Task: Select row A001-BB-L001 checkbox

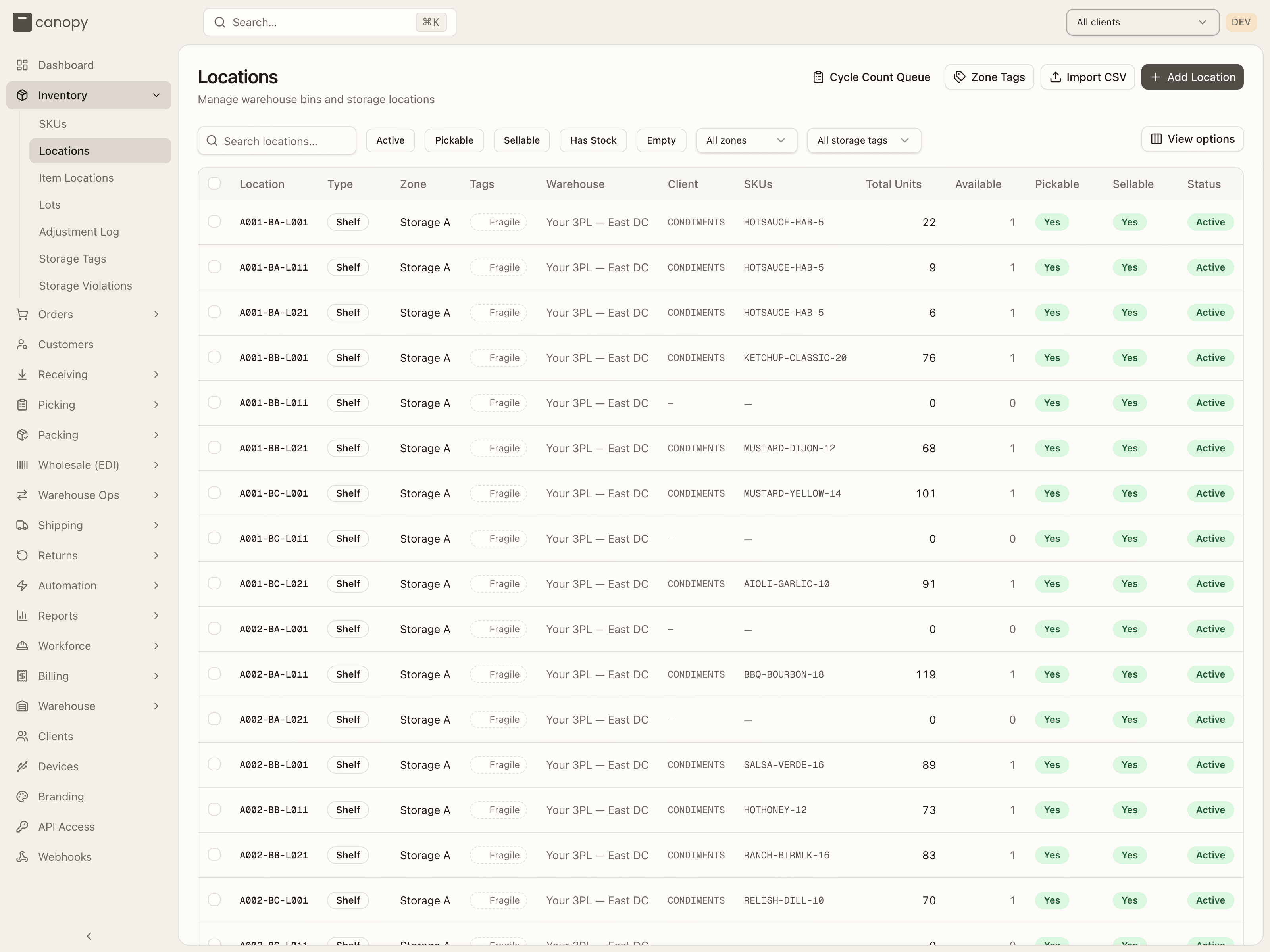Action: pyautogui.click(x=214, y=357)
